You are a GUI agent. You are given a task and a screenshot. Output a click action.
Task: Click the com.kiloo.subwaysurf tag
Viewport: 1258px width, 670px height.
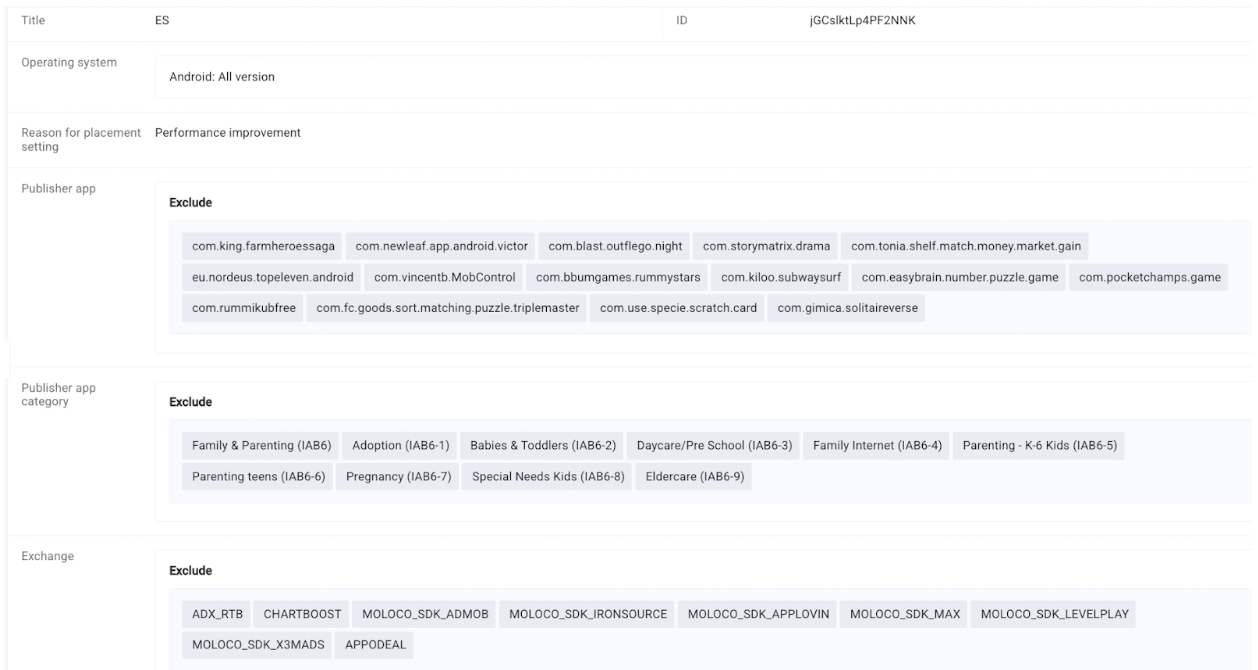(x=781, y=277)
